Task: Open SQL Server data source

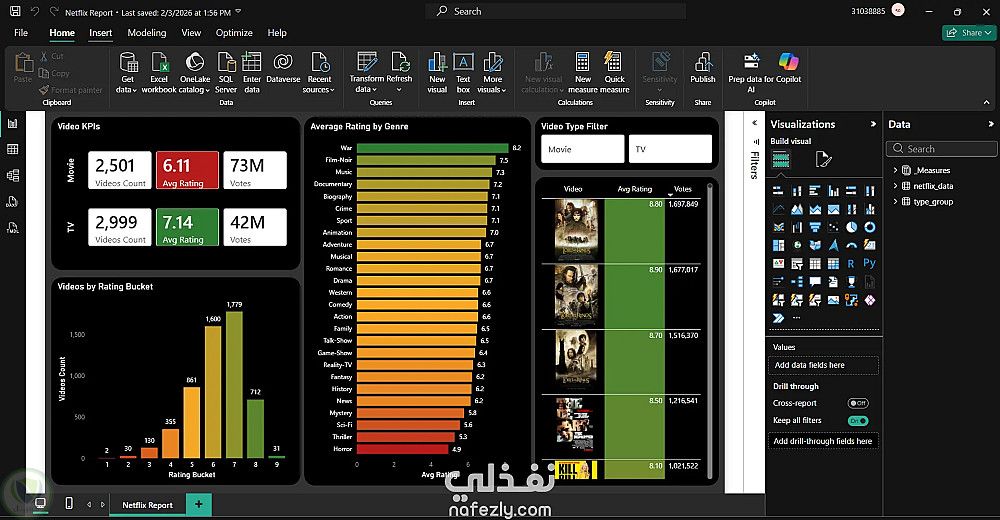Action: [x=226, y=73]
